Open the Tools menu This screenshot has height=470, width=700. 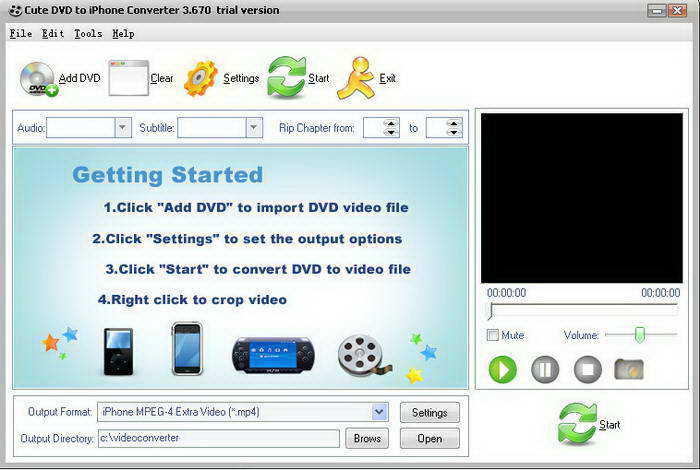pyautogui.click(x=88, y=33)
